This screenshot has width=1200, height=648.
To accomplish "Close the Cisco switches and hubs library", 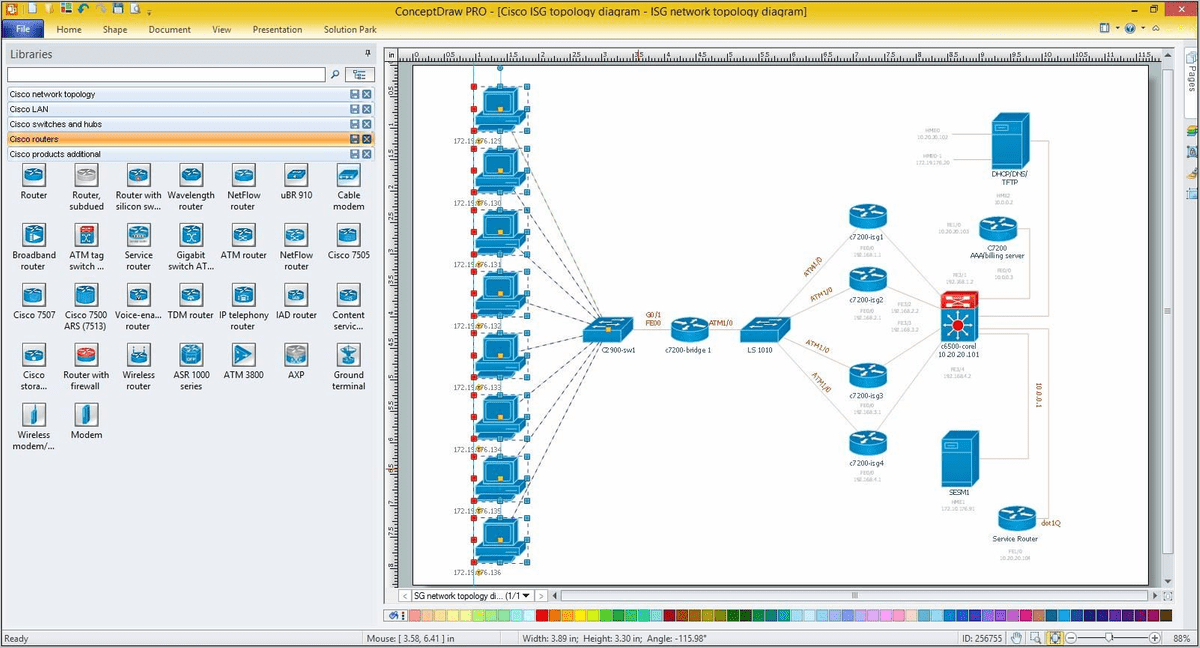I will pyautogui.click(x=367, y=123).
